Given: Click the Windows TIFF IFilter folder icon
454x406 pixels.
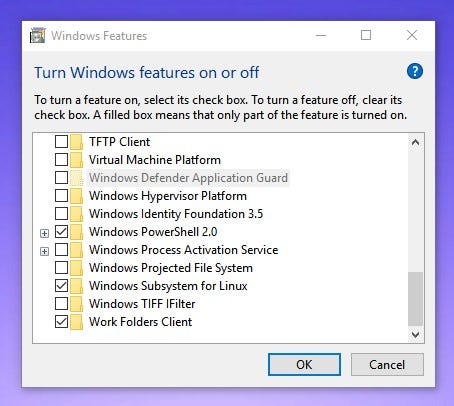Looking at the screenshot, I should (77, 304).
